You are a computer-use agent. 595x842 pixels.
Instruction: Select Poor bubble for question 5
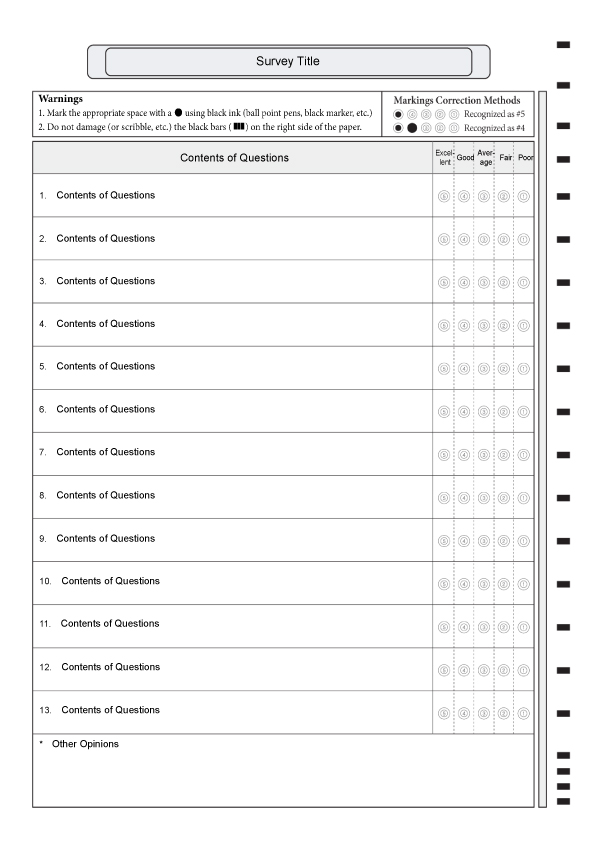[524, 369]
